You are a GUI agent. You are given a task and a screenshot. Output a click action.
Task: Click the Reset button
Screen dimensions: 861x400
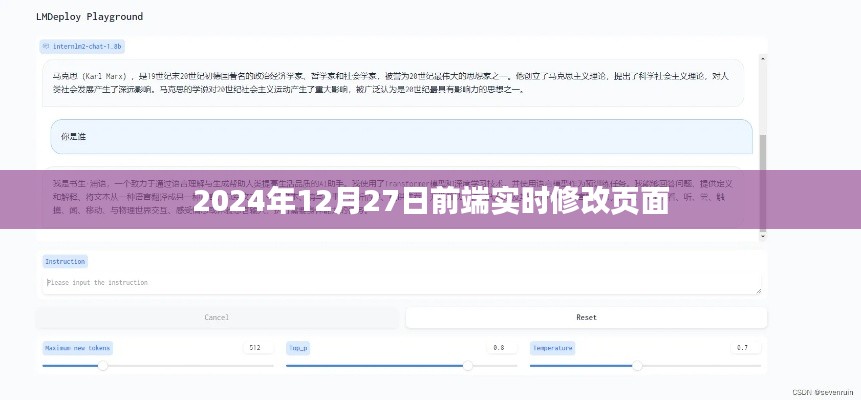pos(586,317)
